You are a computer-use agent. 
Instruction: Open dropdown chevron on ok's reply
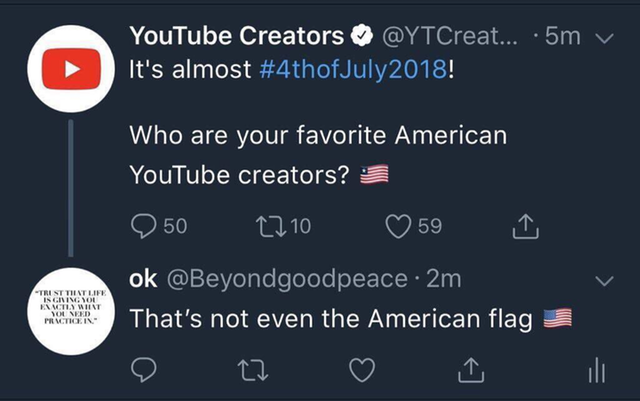point(604,281)
